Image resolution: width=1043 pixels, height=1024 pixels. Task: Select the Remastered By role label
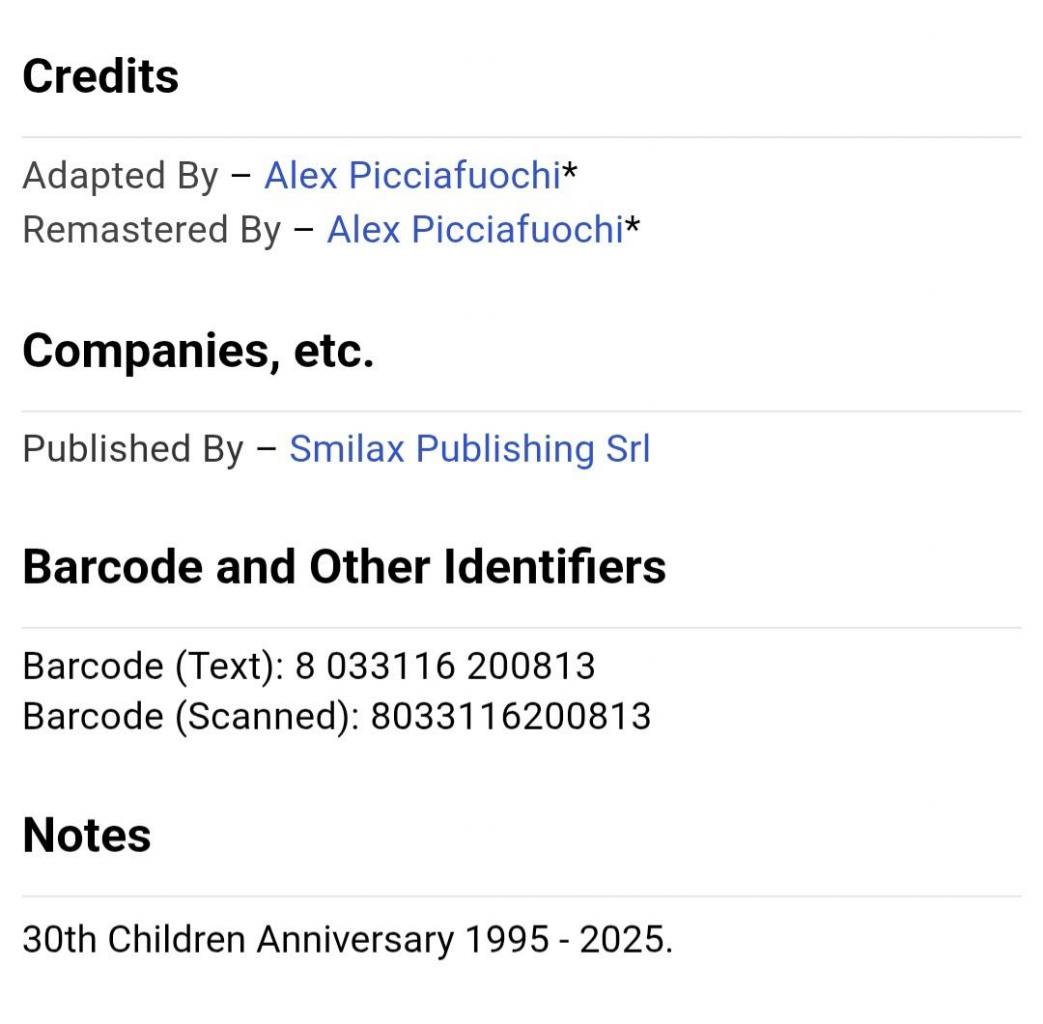tap(152, 230)
